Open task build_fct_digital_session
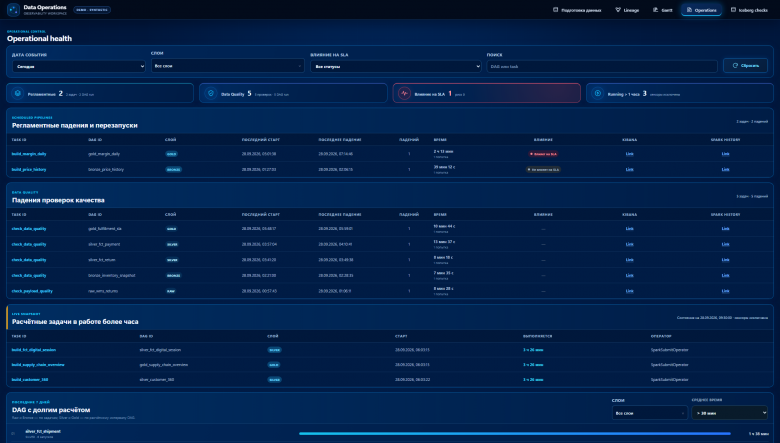780x443 pixels. 34,350
